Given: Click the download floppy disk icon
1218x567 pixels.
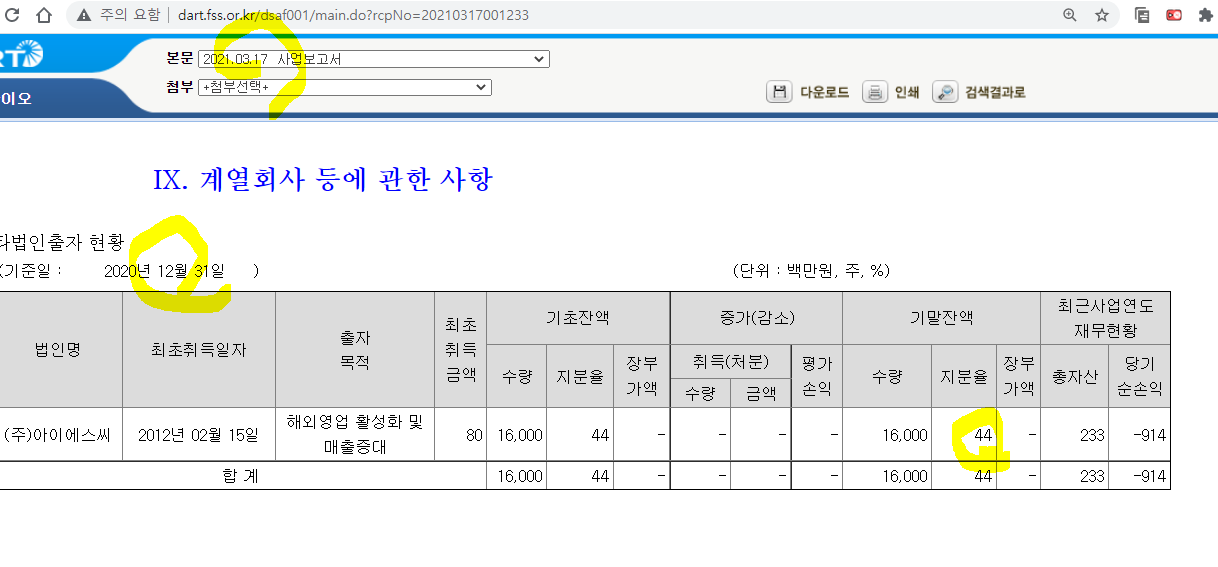Looking at the screenshot, I should tap(779, 92).
